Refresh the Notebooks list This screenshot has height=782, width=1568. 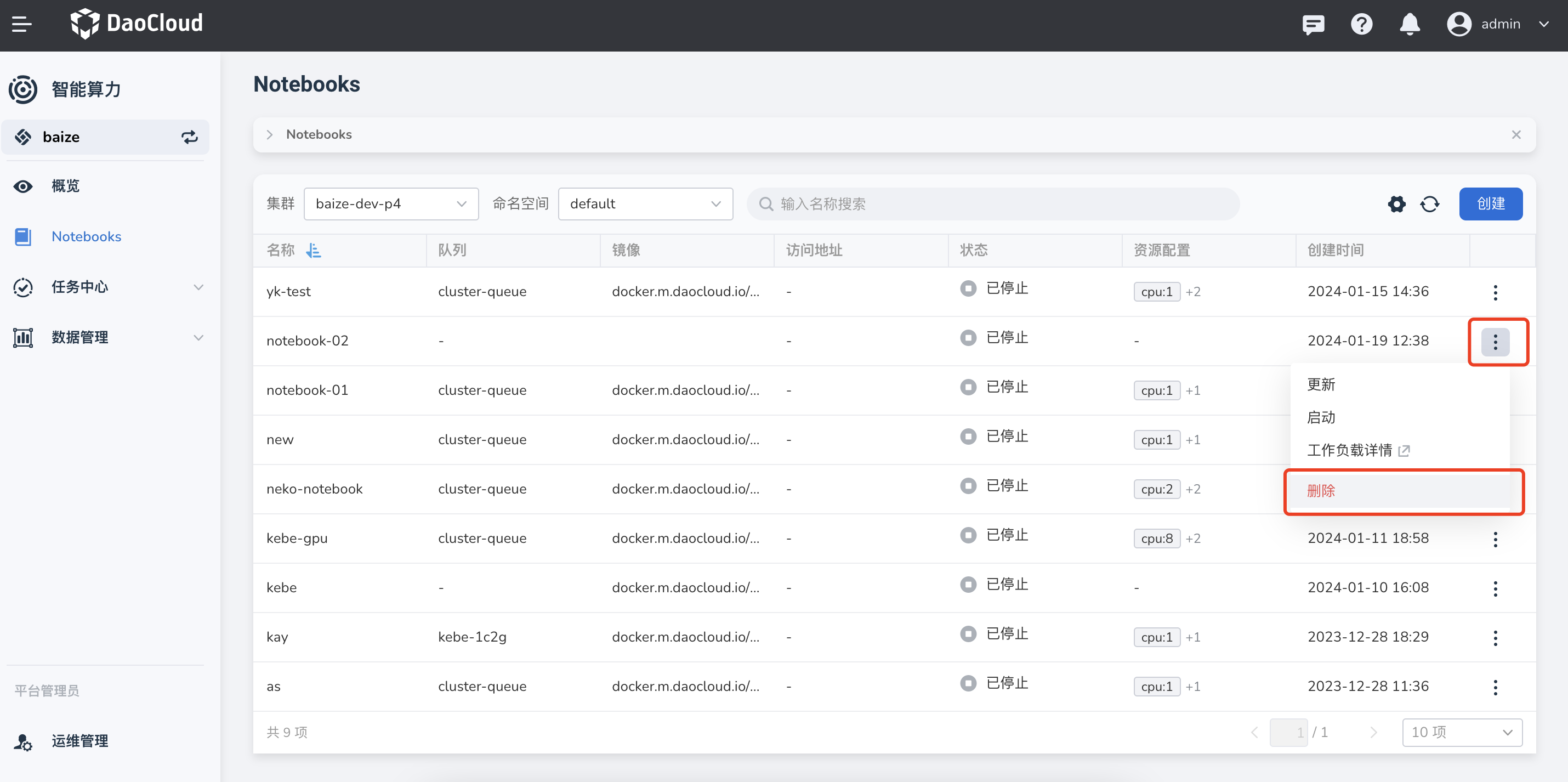(x=1429, y=204)
